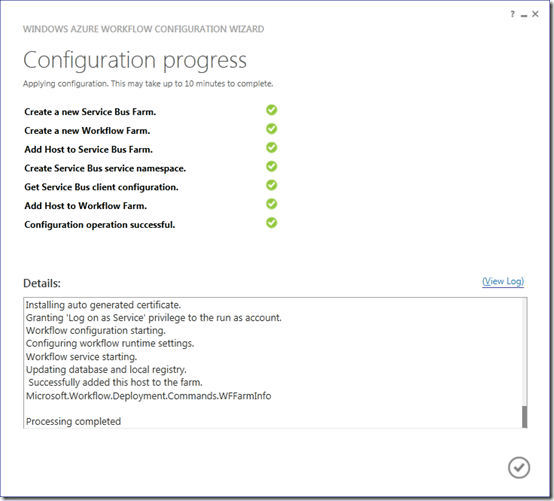This screenshot has height=501, width=554.
Task: Click 'Installing auto generated certificate.' log line
Action: tap(103, 305)
